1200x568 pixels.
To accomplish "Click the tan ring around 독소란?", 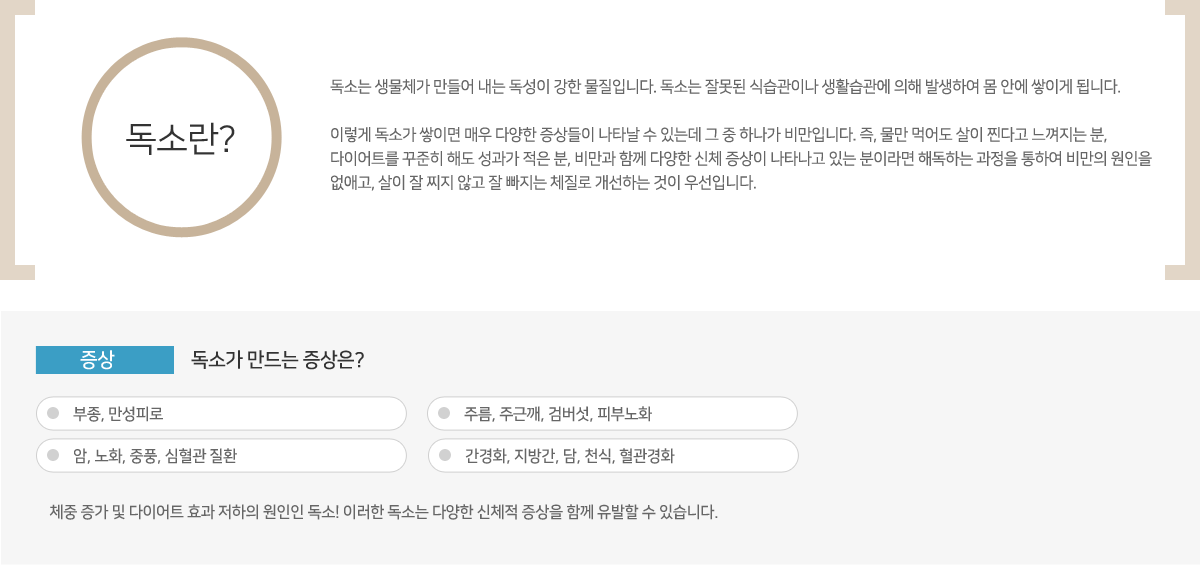I will click(181, 43).
